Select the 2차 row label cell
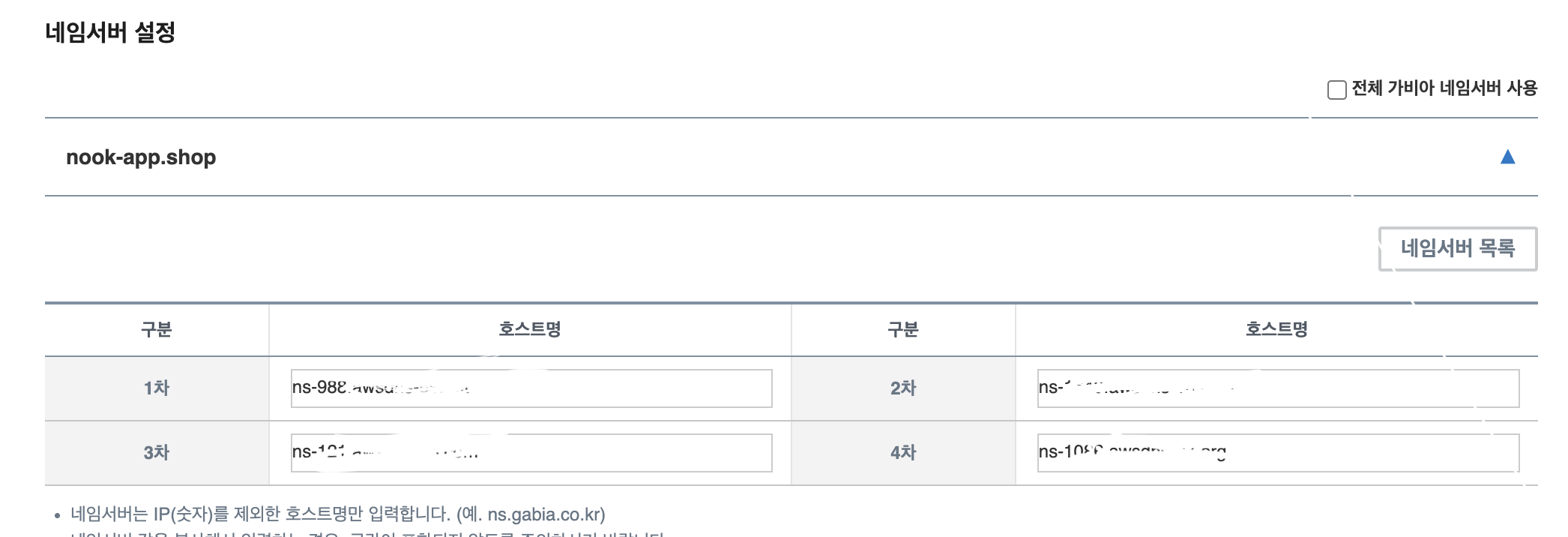This screenshot has height=537, width=1568. (x=903, y=388)
